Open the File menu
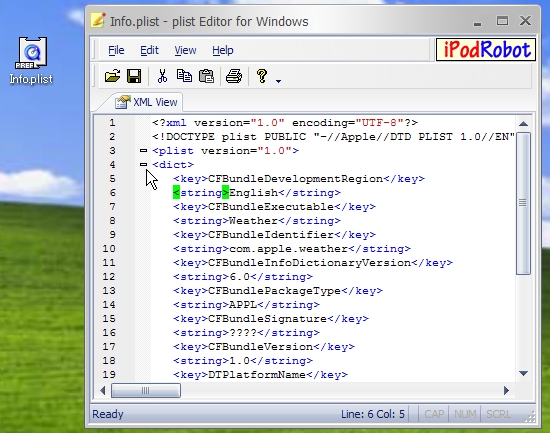Image resolution: width=550 pixels, height=433 pixels. pyautogui.click(x=116, y=50)
